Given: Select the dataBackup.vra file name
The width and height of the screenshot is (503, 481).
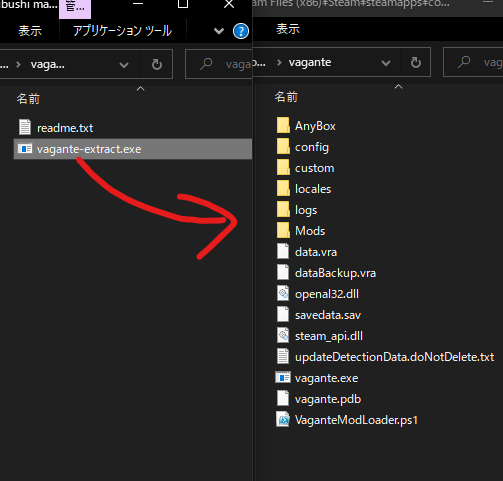Looking at the screenshot, I should tap(335, 273).
